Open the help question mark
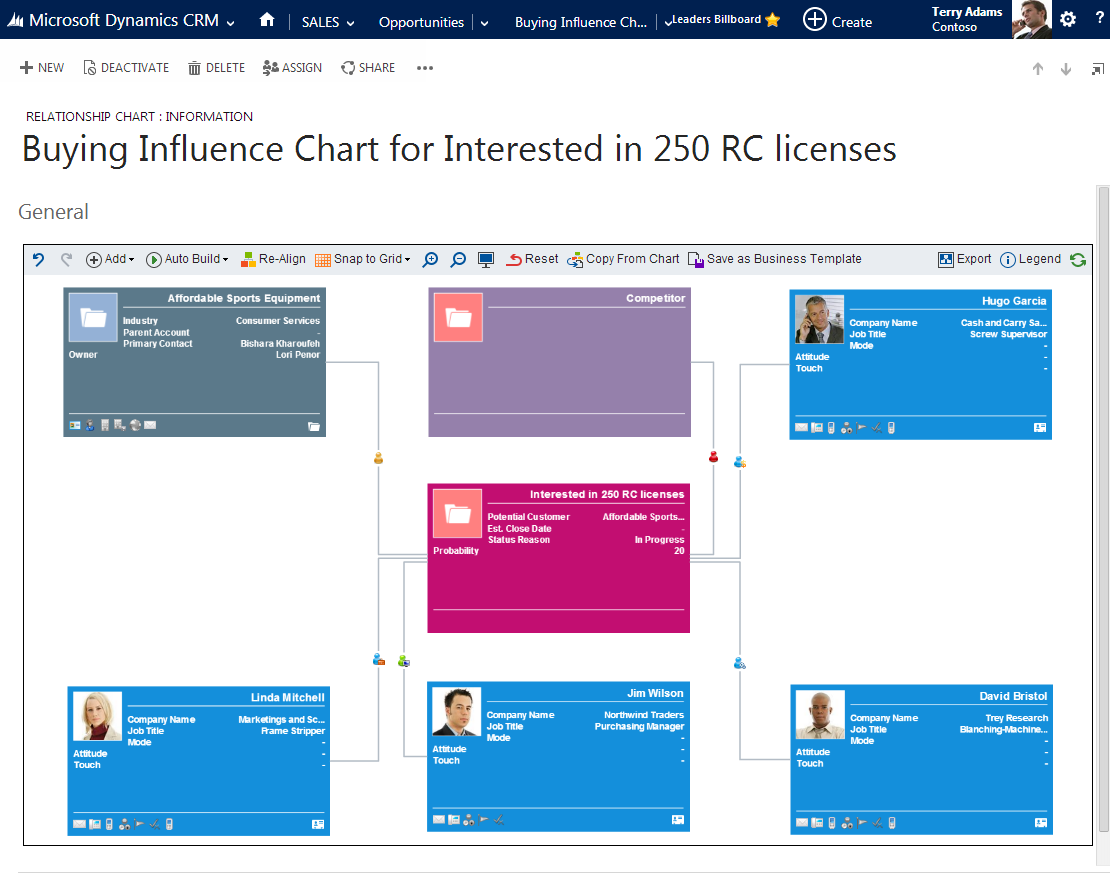The width and height of the screenshot is (1110, 893). pos(1099,18)
